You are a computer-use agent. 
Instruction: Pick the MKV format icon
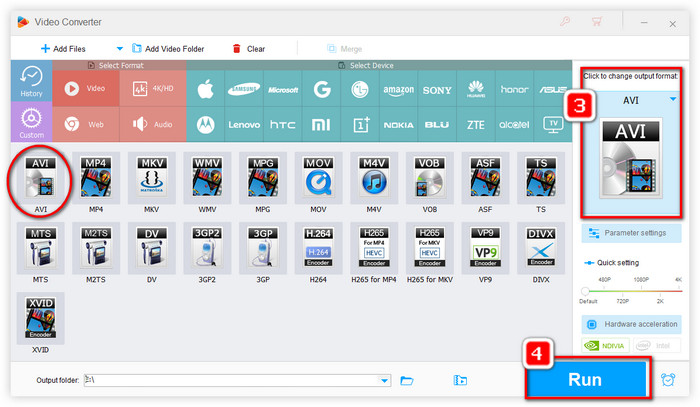152,178
